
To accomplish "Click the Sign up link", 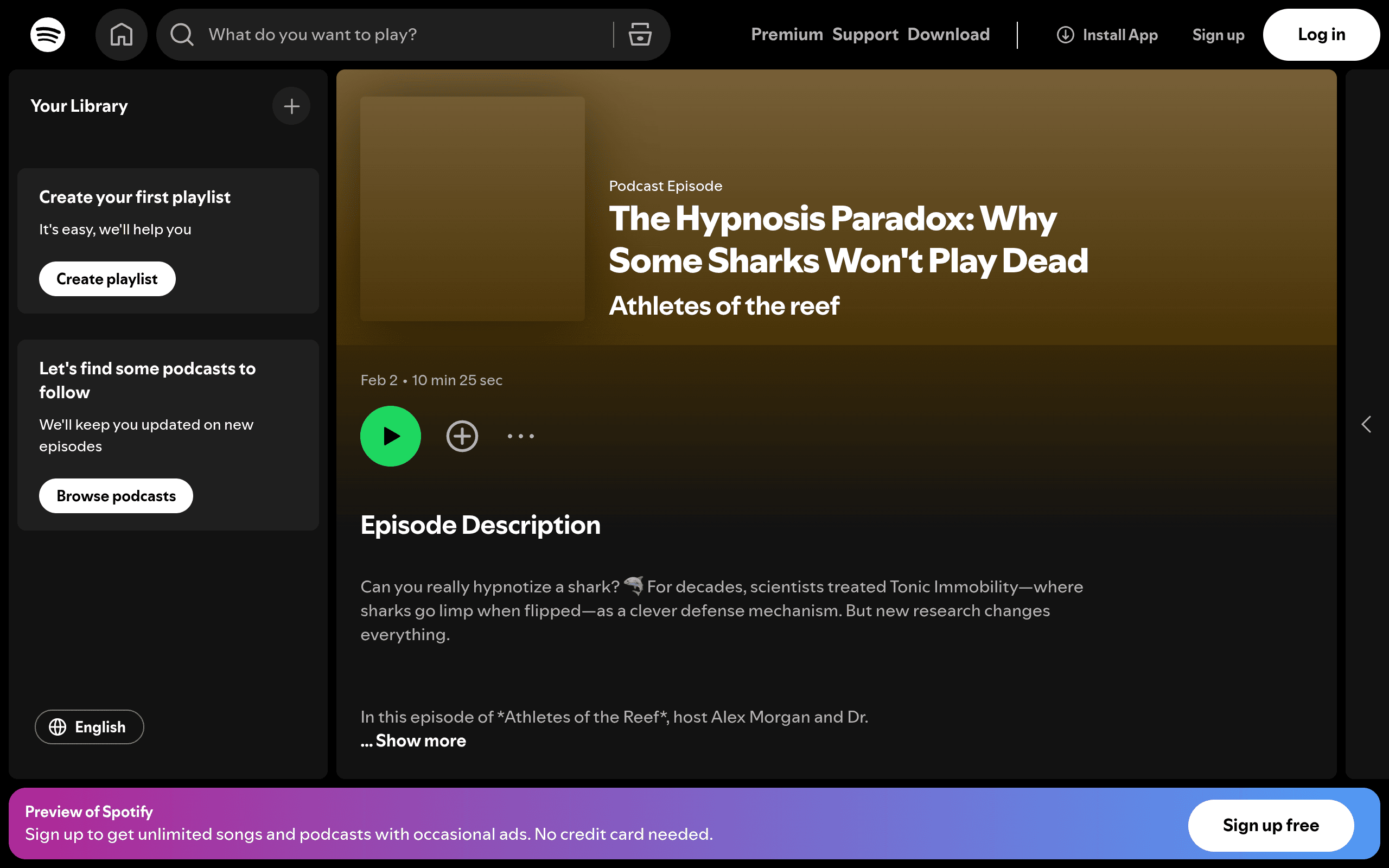I will 1218,35.
